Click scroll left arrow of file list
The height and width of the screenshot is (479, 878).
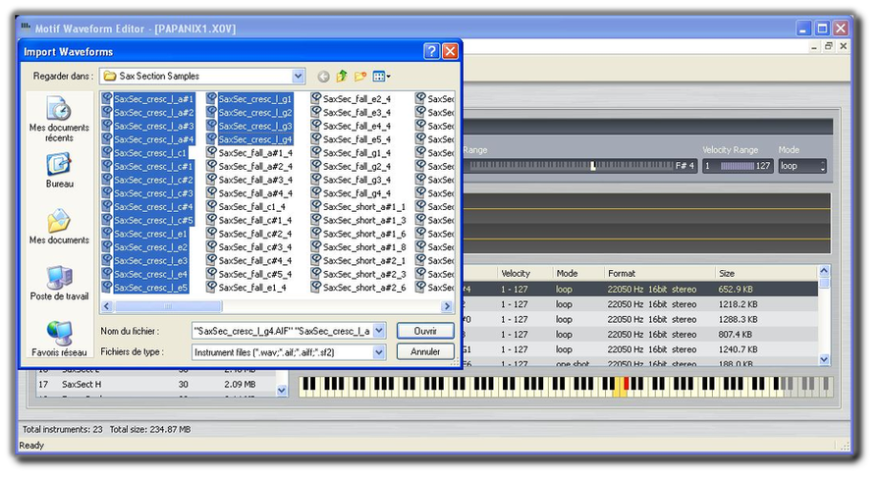(x=107, y=306)
